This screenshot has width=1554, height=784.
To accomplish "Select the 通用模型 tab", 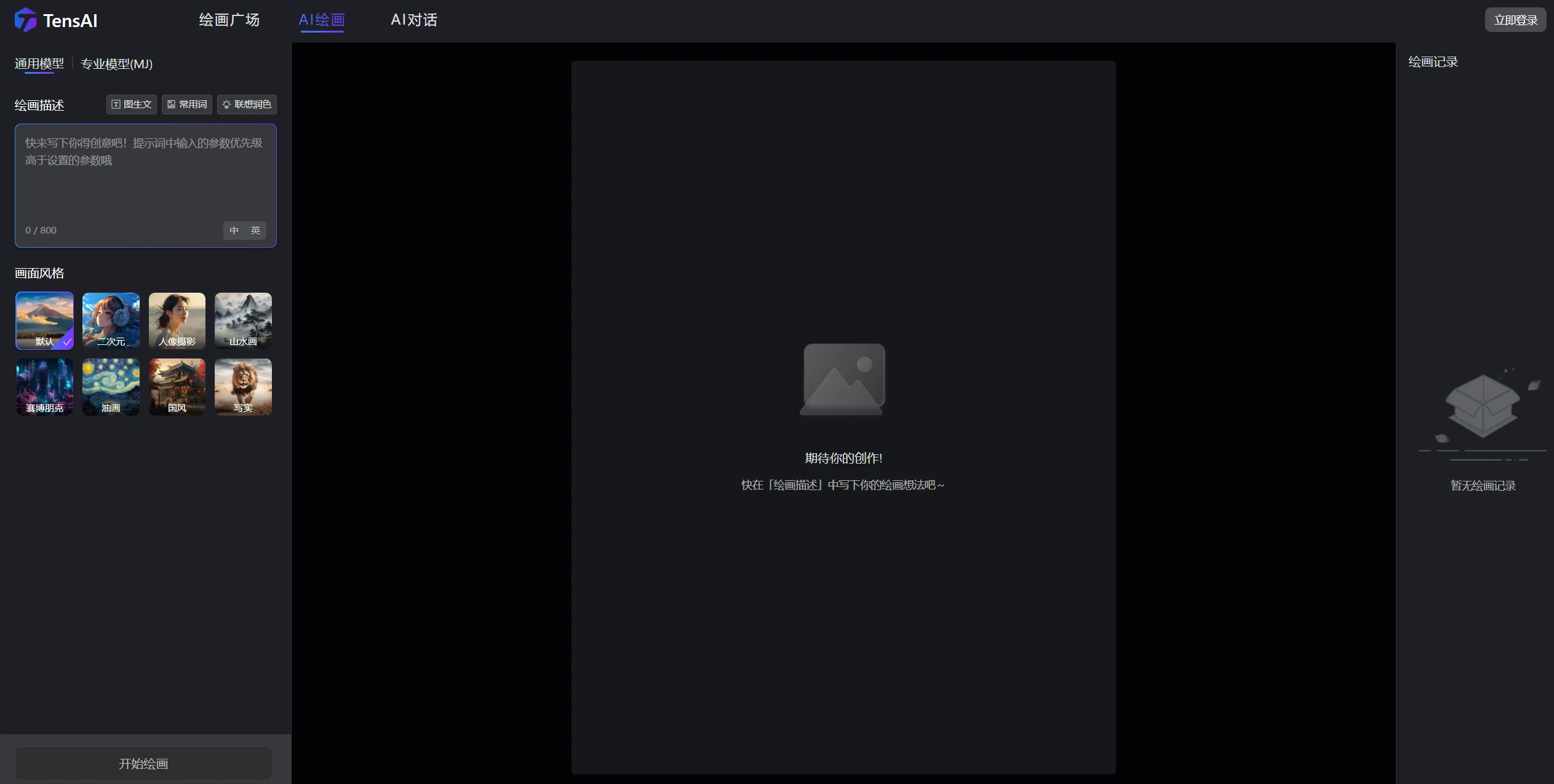I will click(x=39, y=63).
